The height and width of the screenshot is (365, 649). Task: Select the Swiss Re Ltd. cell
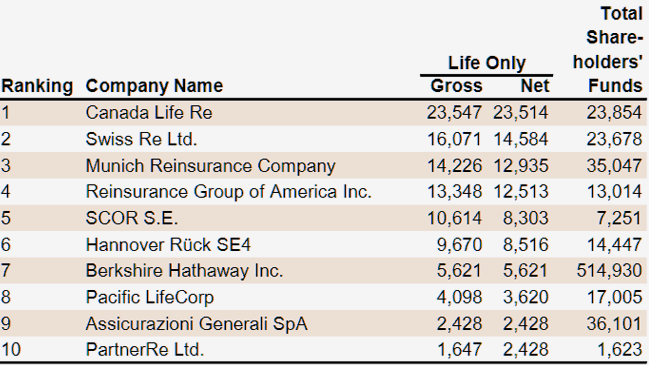click(141, 139)
